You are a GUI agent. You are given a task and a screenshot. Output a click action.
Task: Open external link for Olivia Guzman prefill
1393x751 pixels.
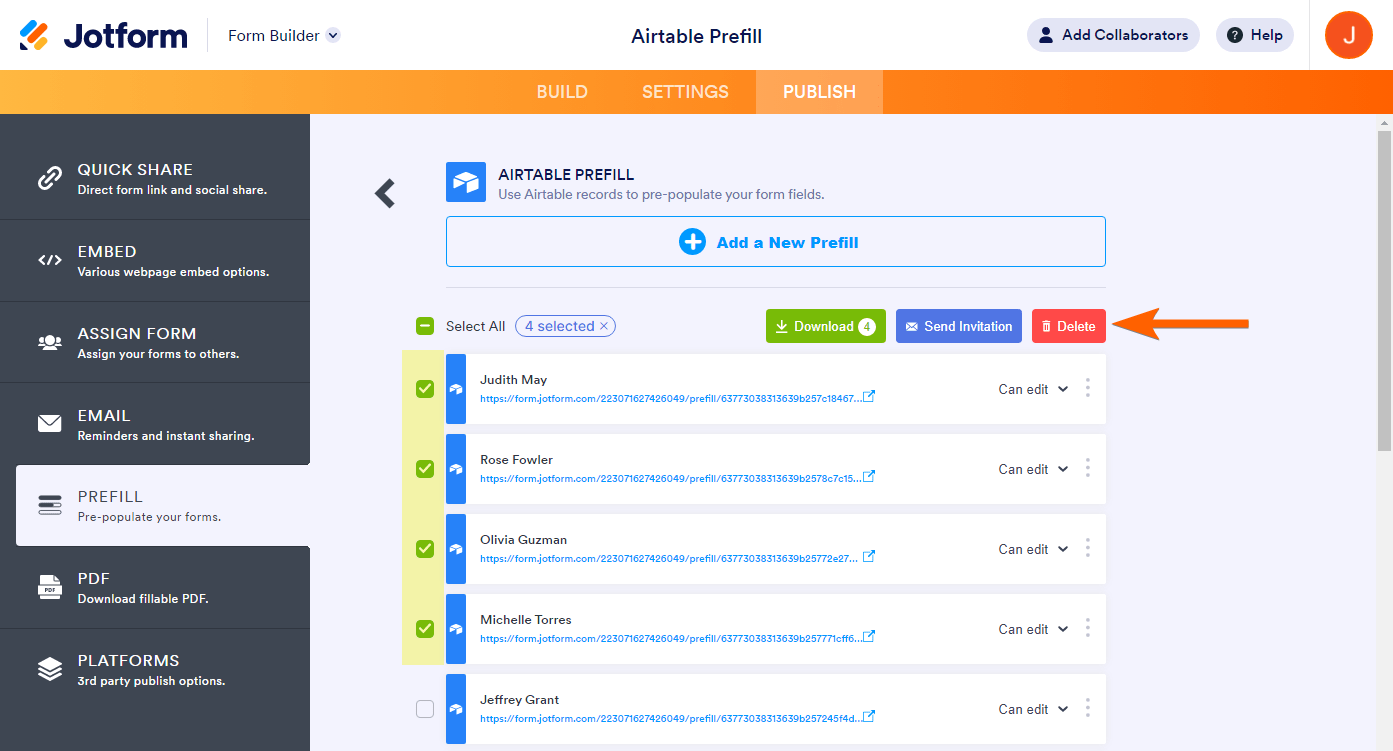tap(869, 557)
